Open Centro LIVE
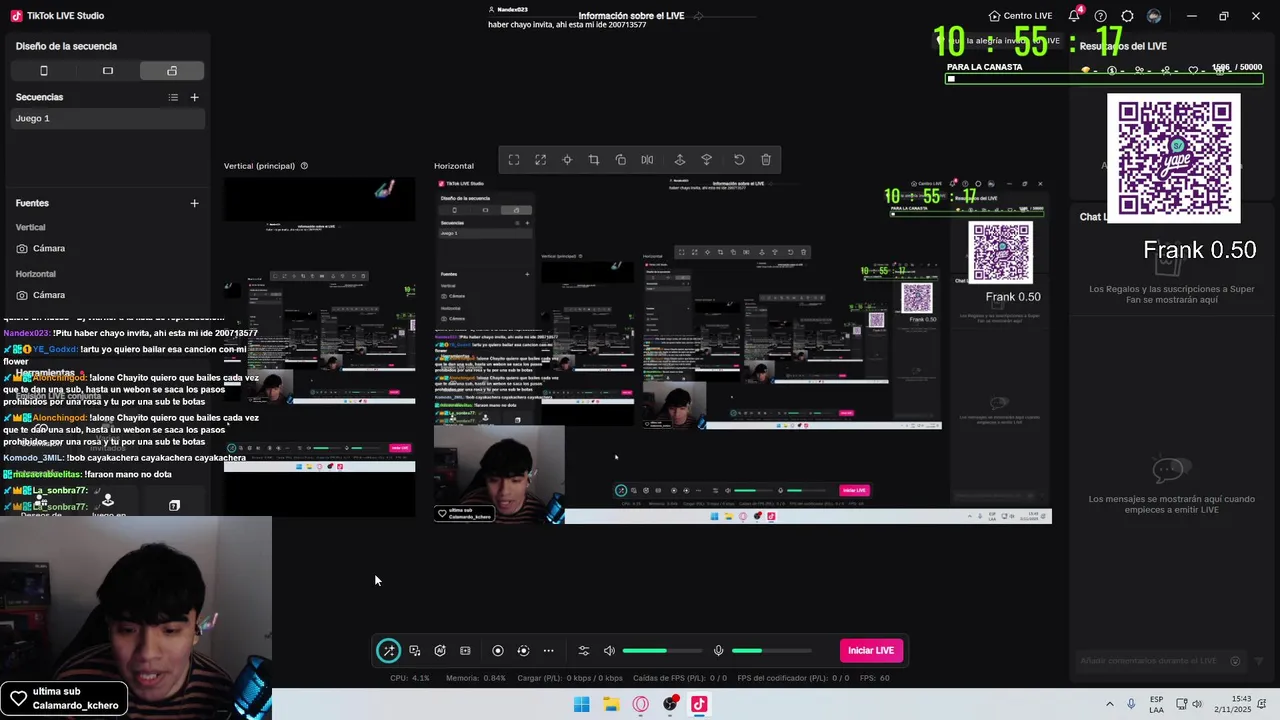 pos(1020,16)
